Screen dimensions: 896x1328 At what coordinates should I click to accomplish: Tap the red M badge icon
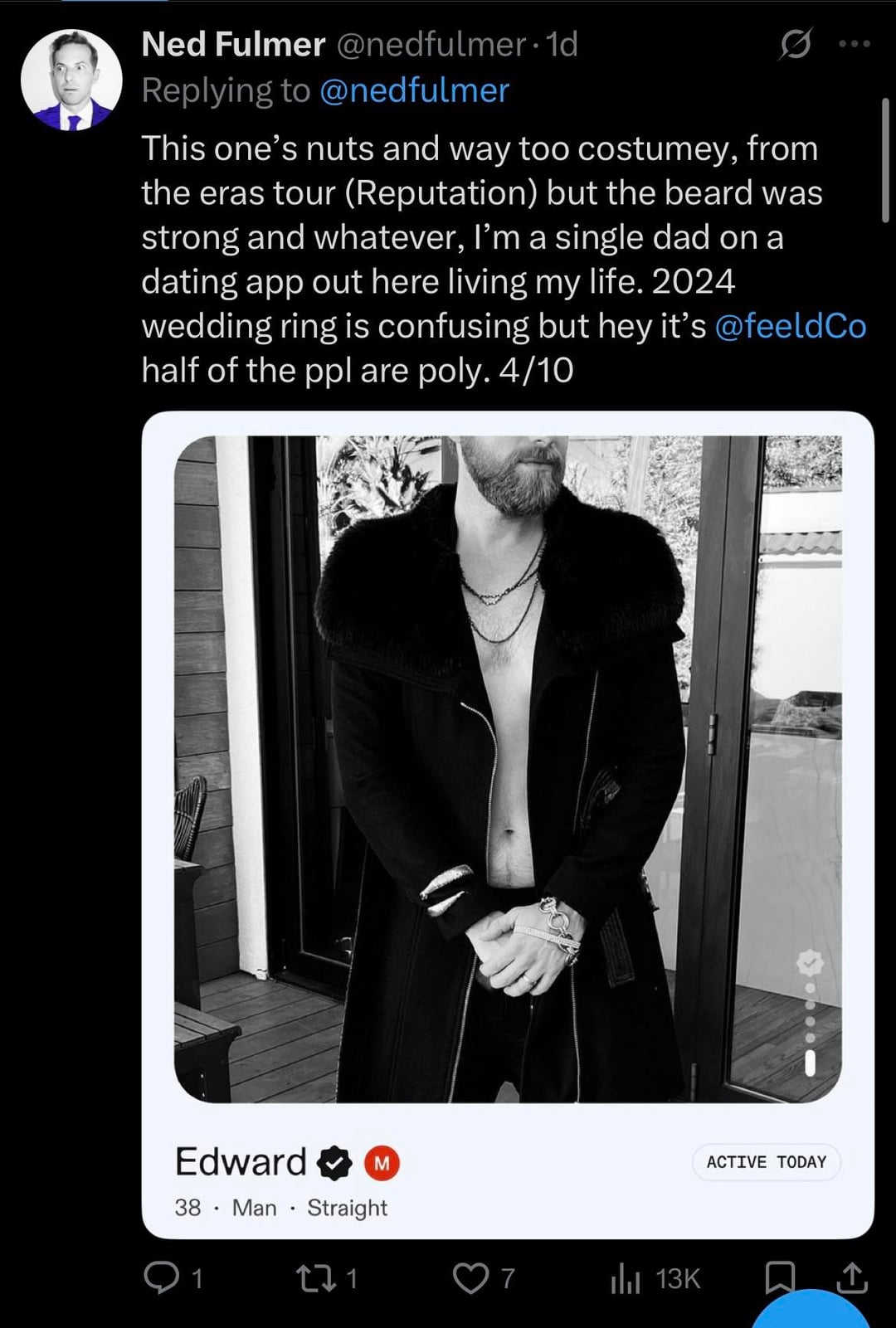coord(382,1163)
